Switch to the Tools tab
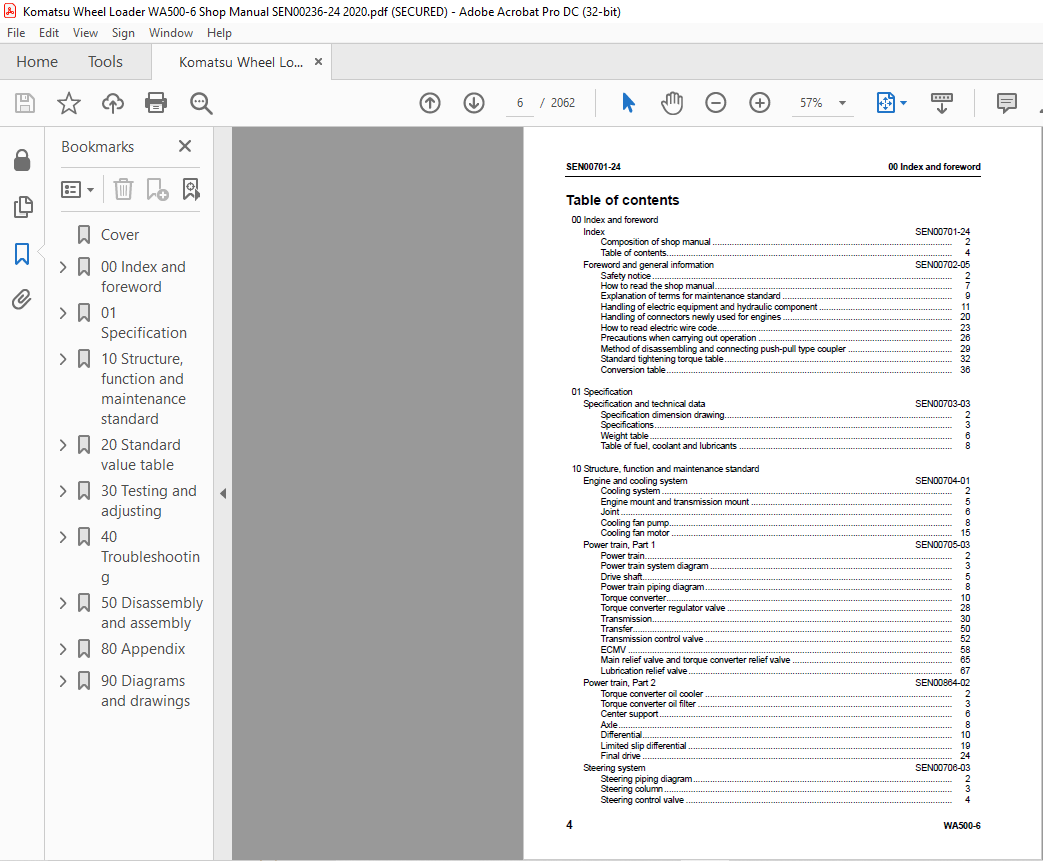Viewport: 1043px width, 861px height. pos(105,62)
